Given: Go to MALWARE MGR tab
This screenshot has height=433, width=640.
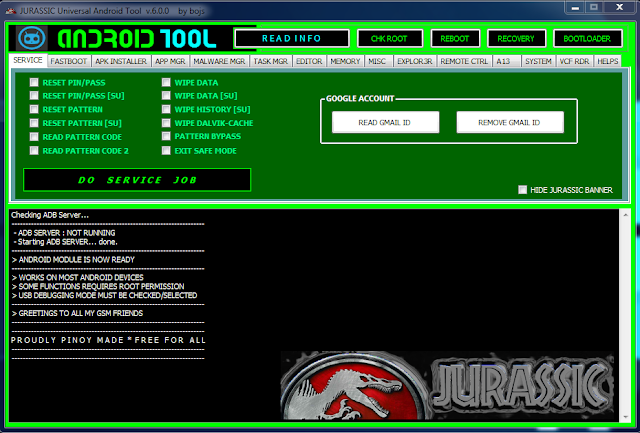Looking at the screenshot, I should [219, 61].
